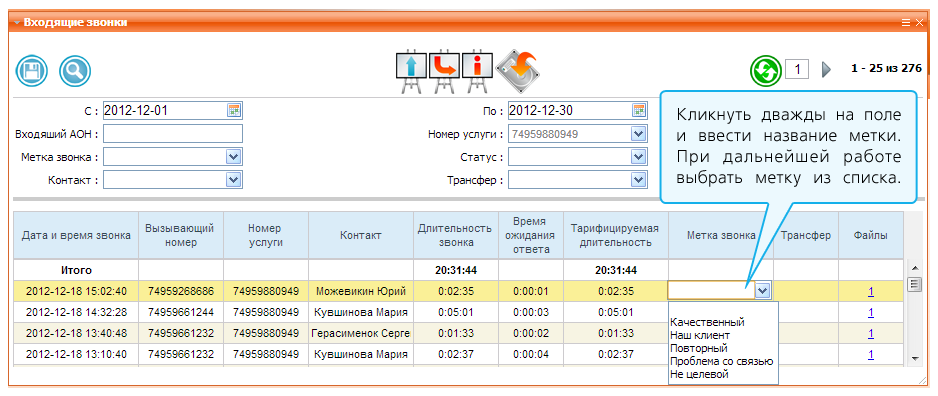Screen dimensions: 938x396
Task: Click the Входящий АОН input field
Action: [x=173, y=134]
